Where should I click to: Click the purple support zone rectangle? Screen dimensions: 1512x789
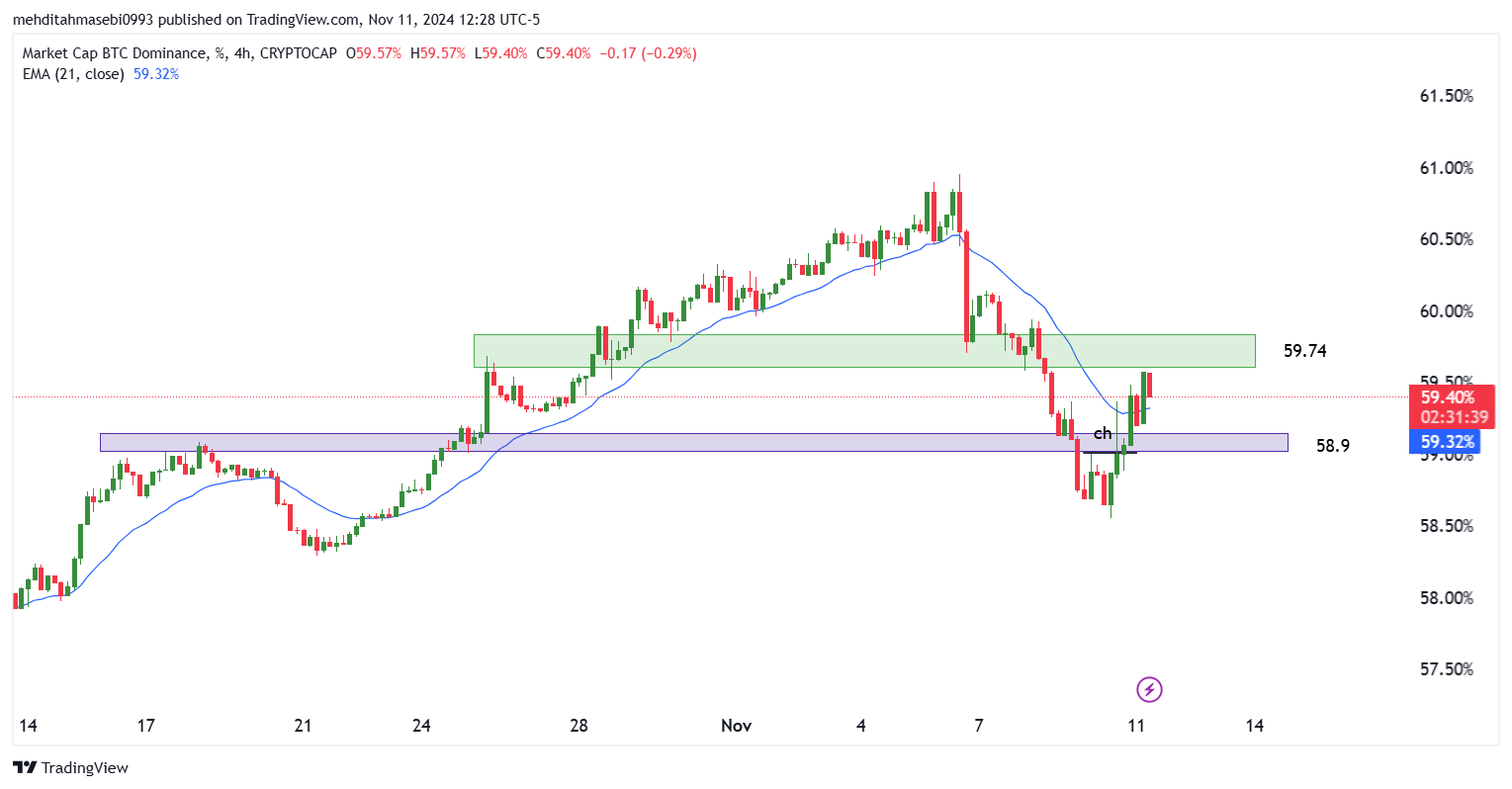point(693,442)
